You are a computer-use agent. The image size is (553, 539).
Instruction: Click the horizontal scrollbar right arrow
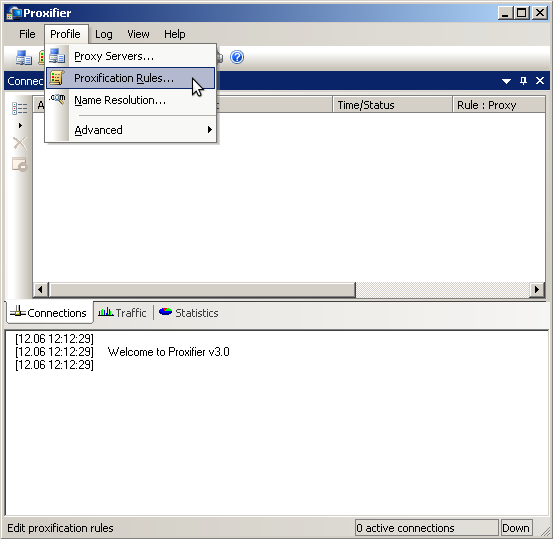[x=537, y=290]
